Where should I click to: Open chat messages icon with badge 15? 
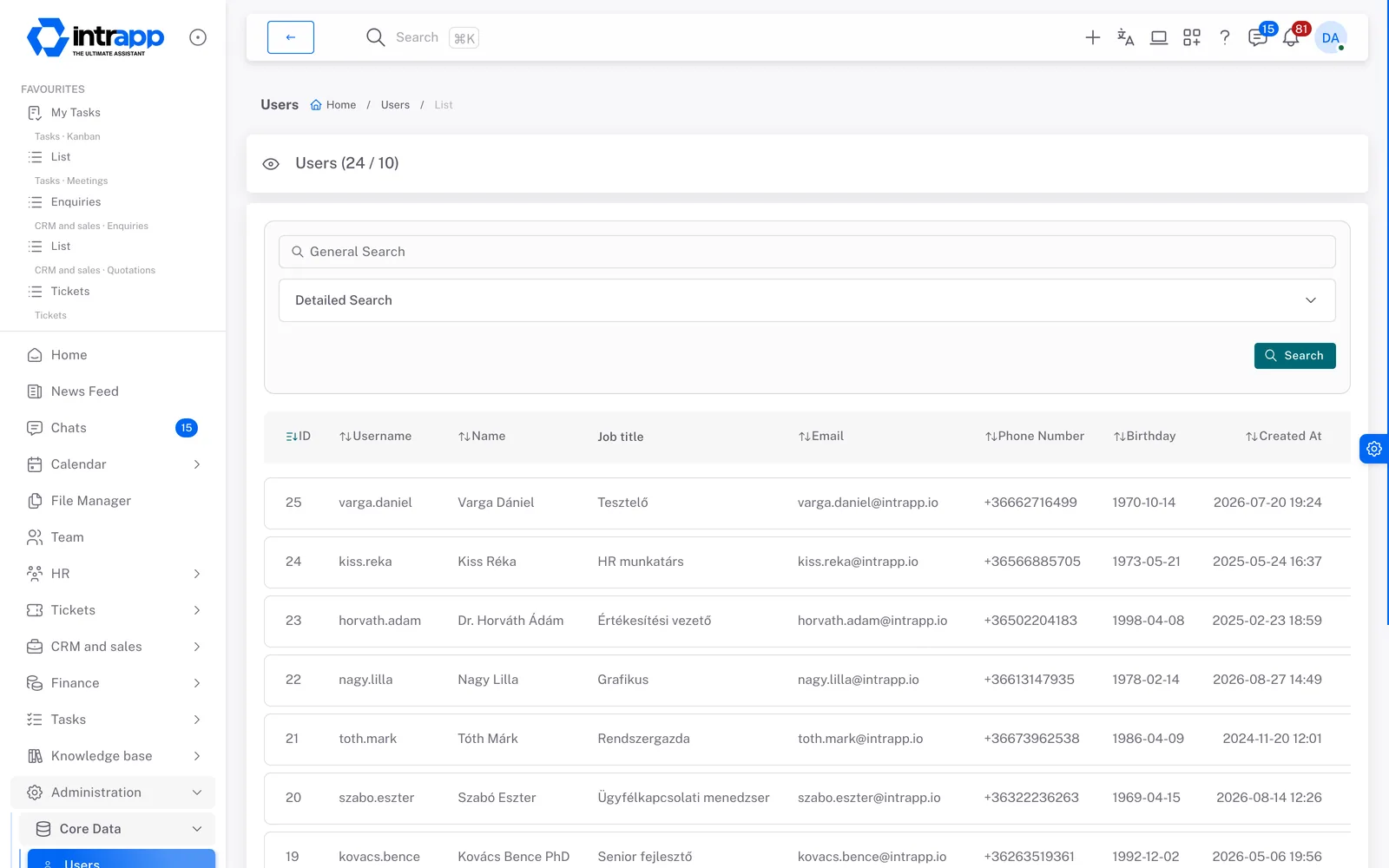tap(1258, 37)
